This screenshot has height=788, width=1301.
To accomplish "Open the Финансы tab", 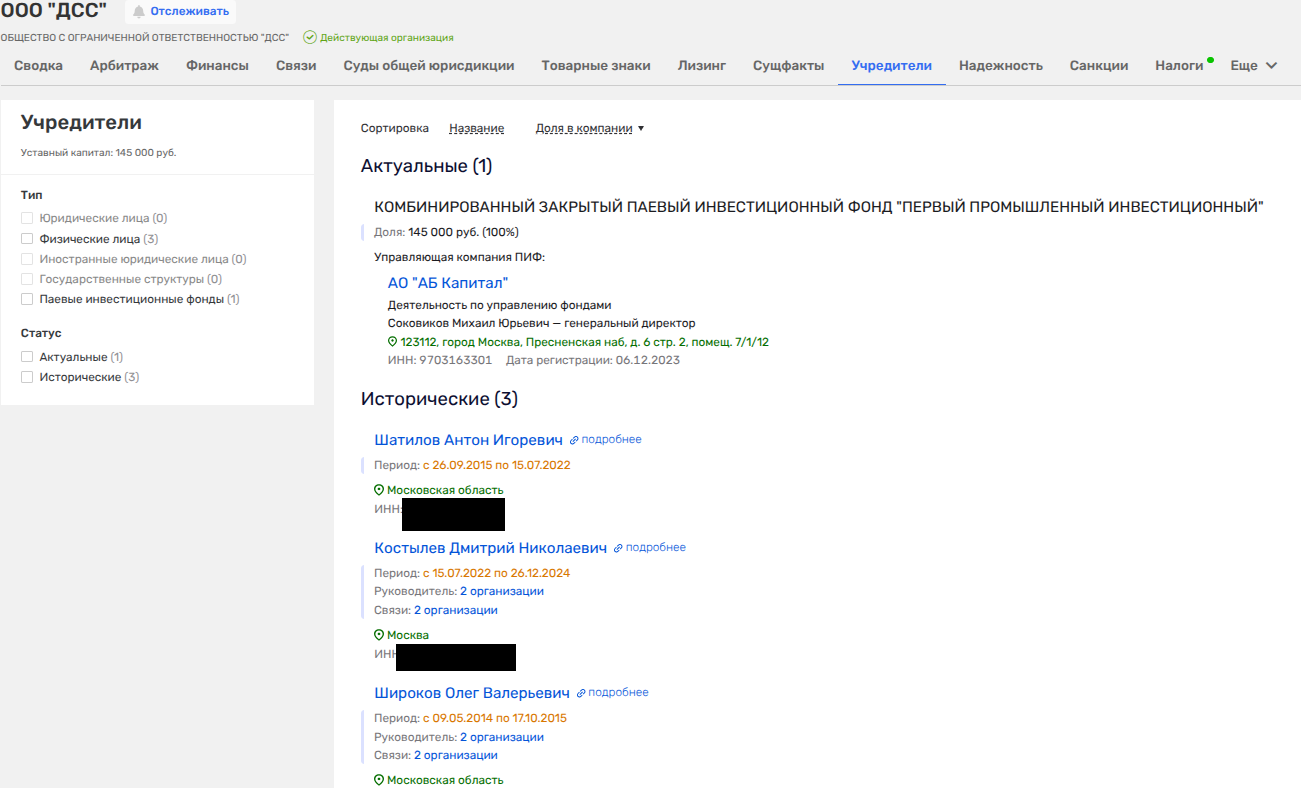I will point(217,66).
